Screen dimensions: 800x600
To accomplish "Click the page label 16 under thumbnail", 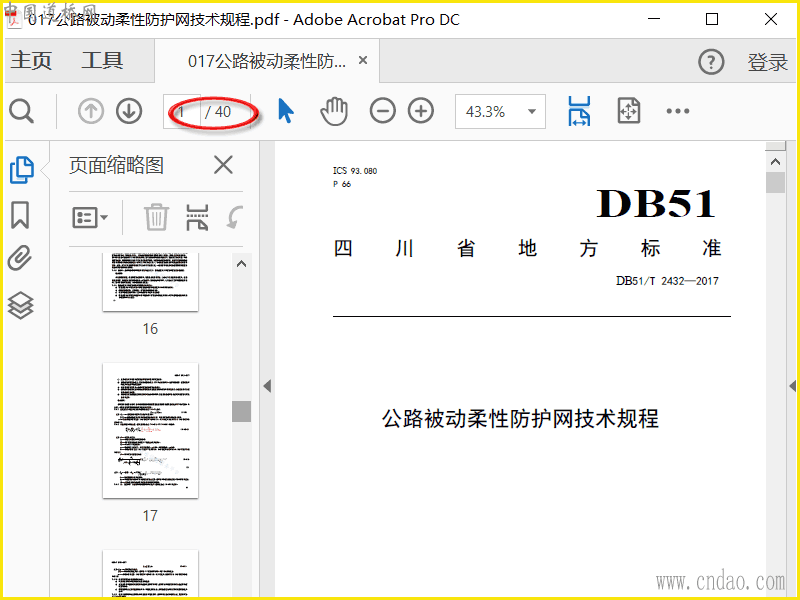I will (x=150, y=329).
